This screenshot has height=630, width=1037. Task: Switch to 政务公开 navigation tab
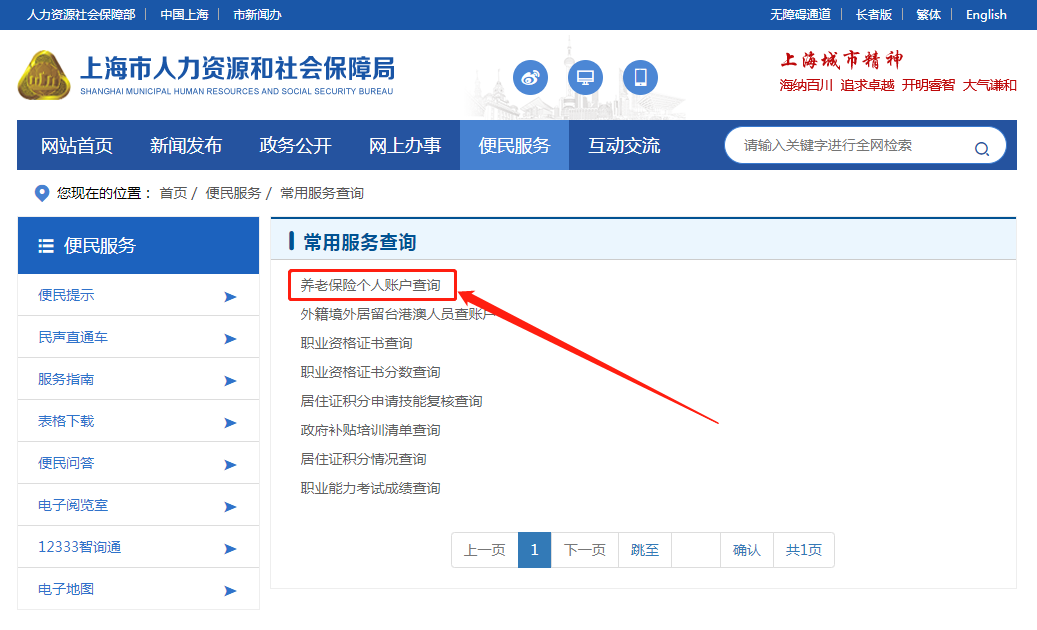click(295, 146)
